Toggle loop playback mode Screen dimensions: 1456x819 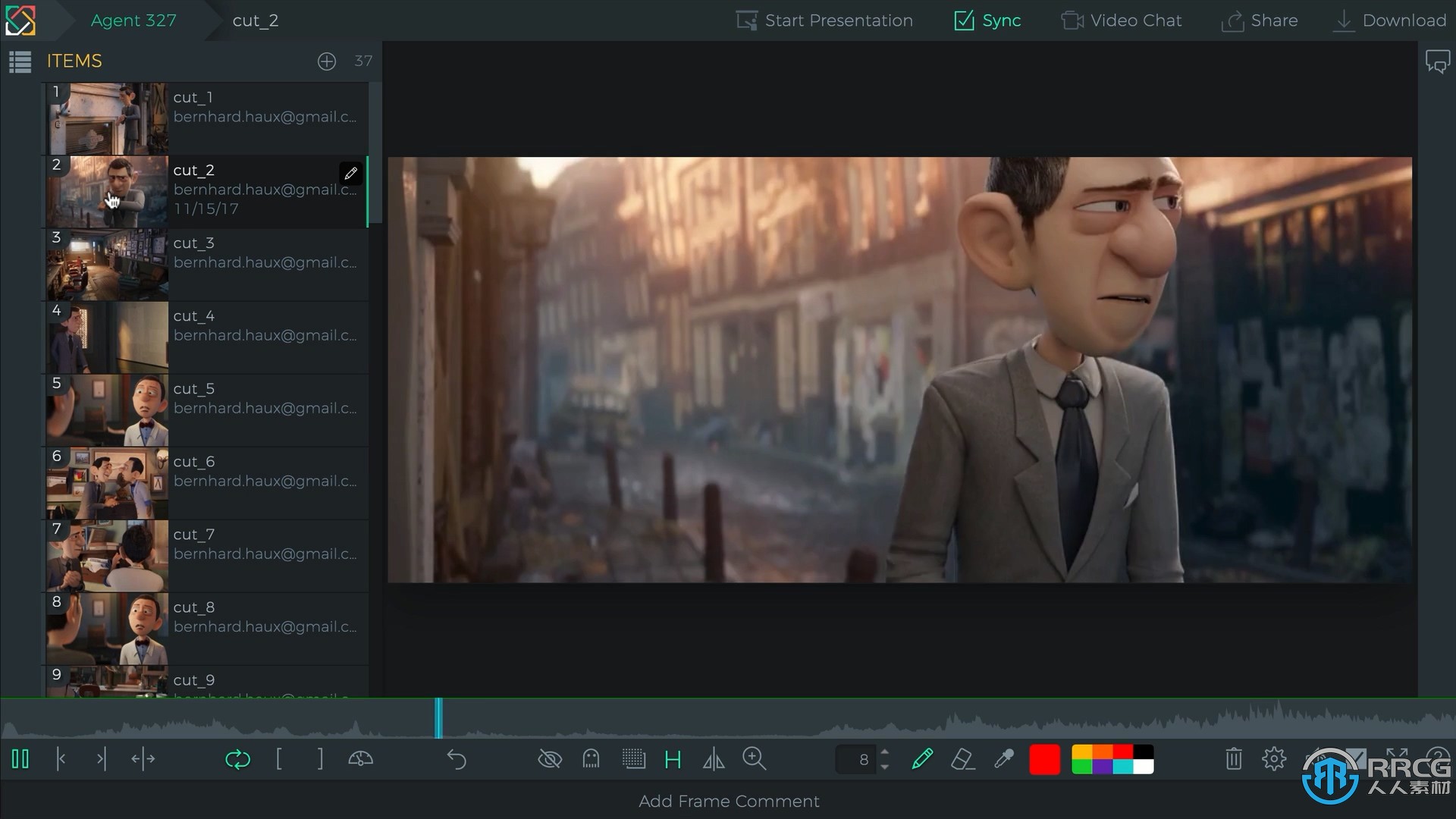(x=237, y=759)
